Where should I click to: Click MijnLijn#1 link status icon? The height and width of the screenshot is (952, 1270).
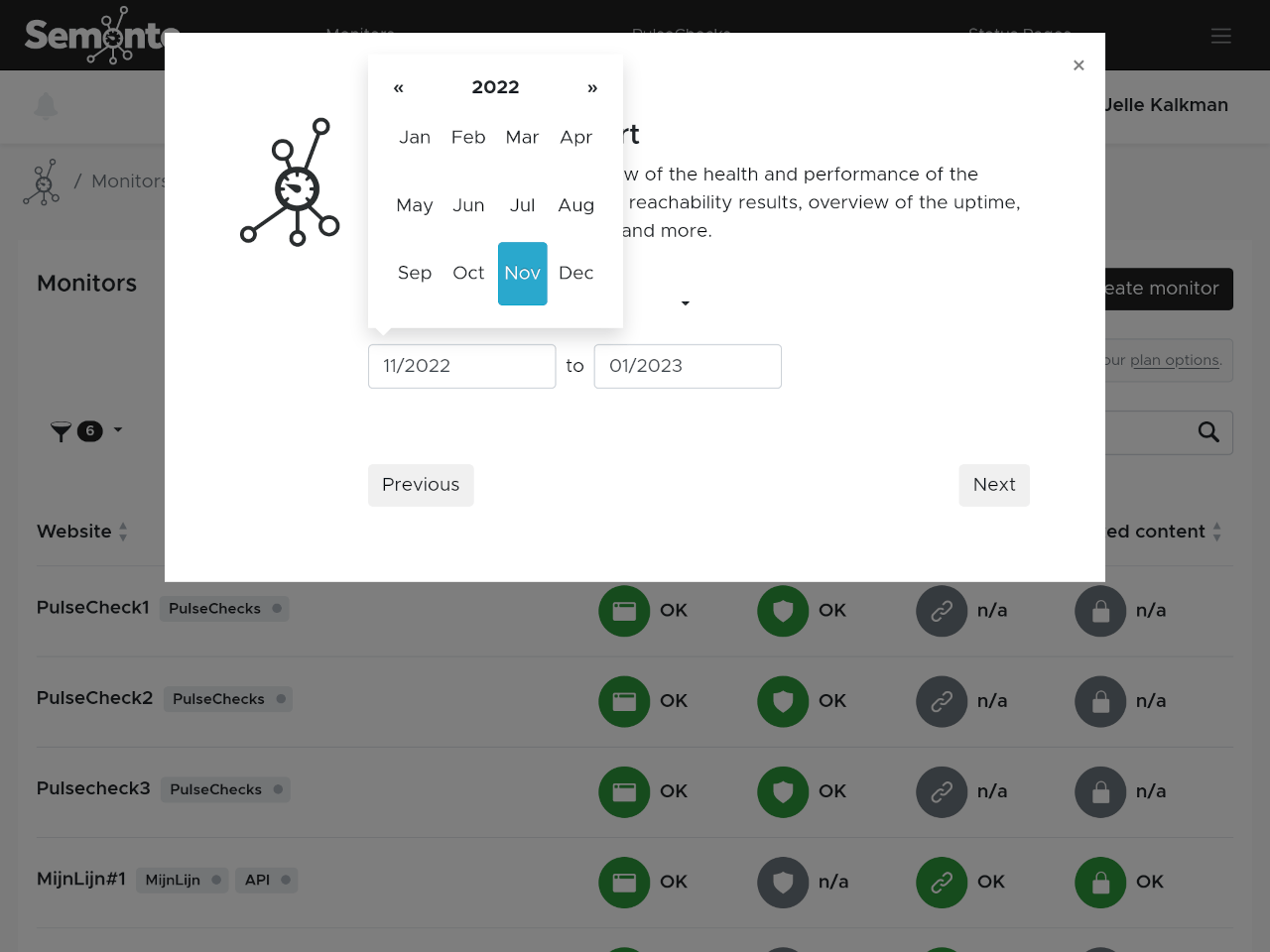[942, 882]
